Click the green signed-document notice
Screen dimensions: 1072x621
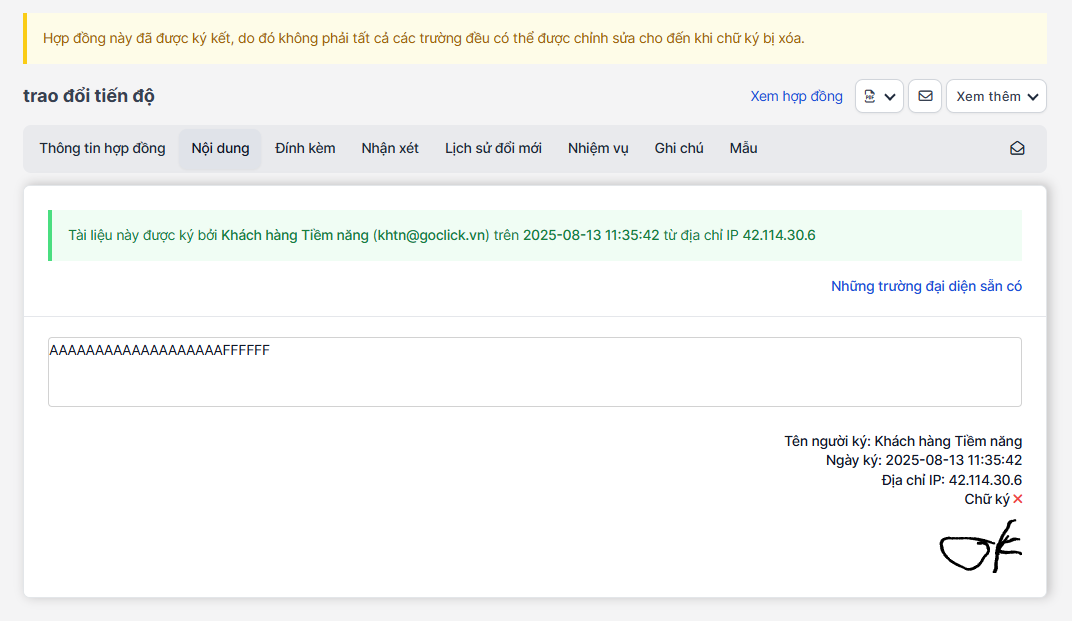(x=534, y=236)
